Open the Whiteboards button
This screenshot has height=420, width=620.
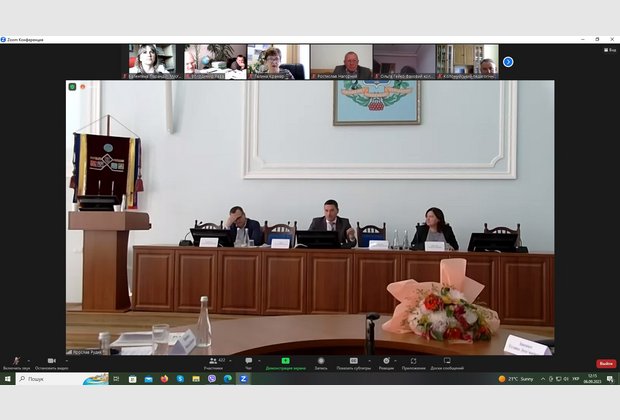[447, 363]
